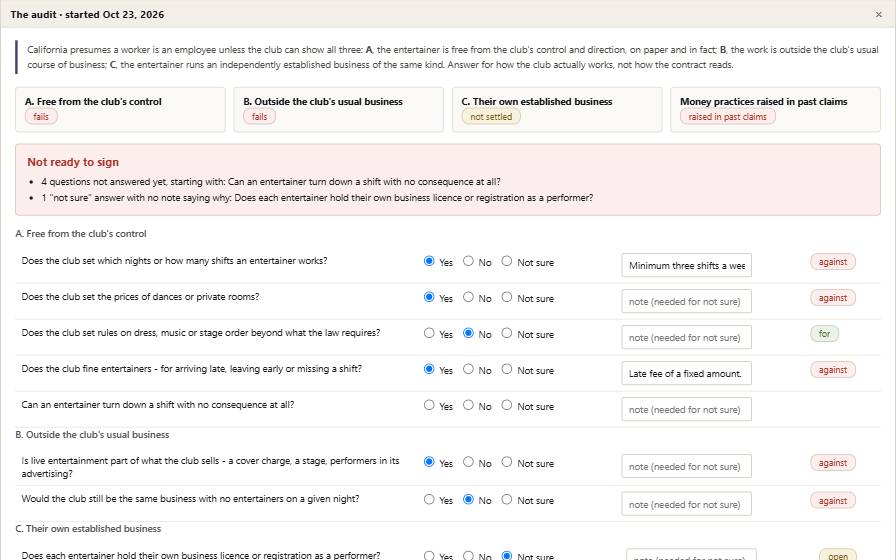896x560 pixels.
Task: Select No for live entertainment club sells
Action: 468,462
